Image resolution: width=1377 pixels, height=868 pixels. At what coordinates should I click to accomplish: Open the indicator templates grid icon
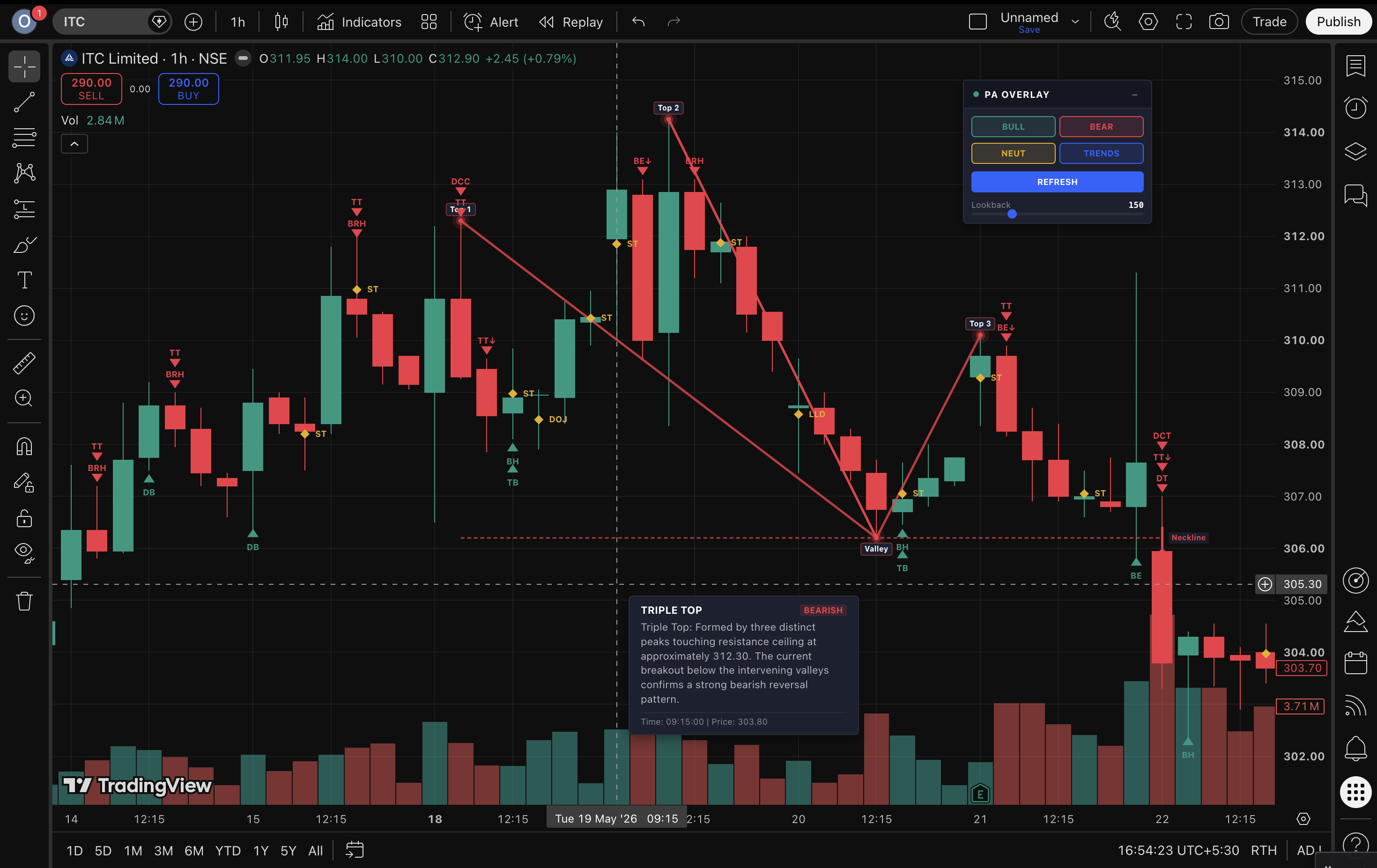coord(429,22)
